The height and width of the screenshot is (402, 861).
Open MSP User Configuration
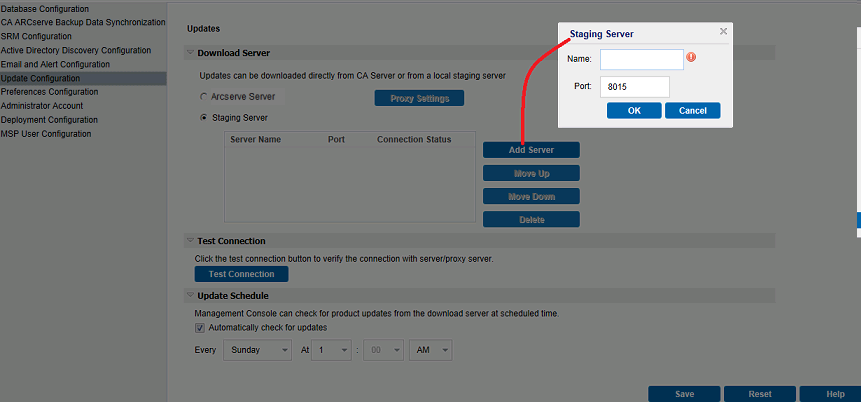(x=46, y=133)
